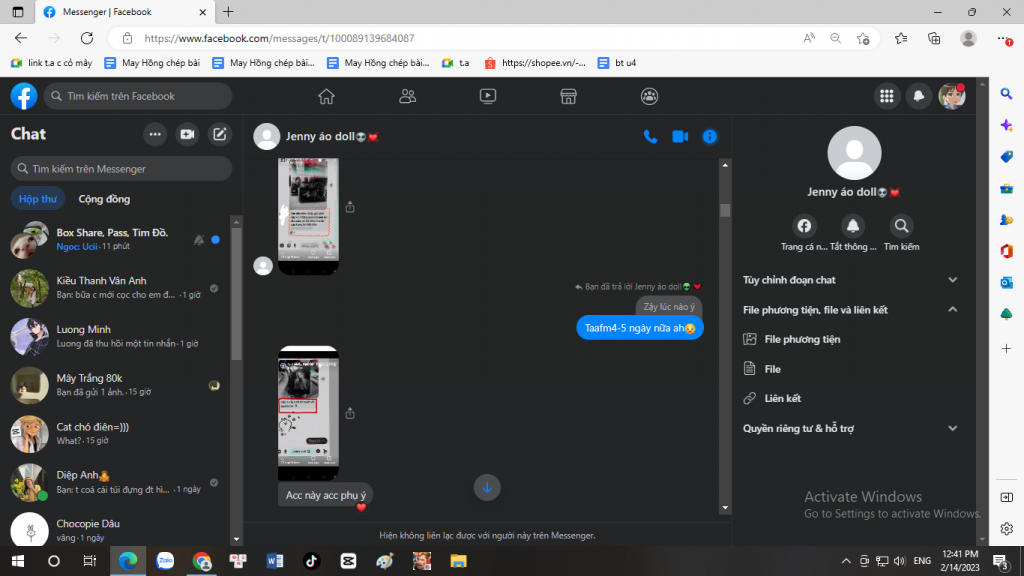Jump to latest message with down arrow
1024x576 pixels.
pyautogui.click(x=487, y=487)
